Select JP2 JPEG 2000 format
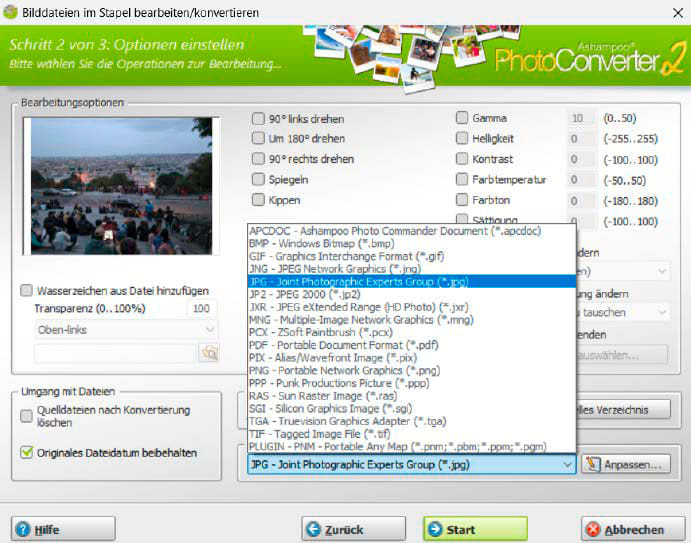Viewport: 691px width, 543px height. pos(412,294)
